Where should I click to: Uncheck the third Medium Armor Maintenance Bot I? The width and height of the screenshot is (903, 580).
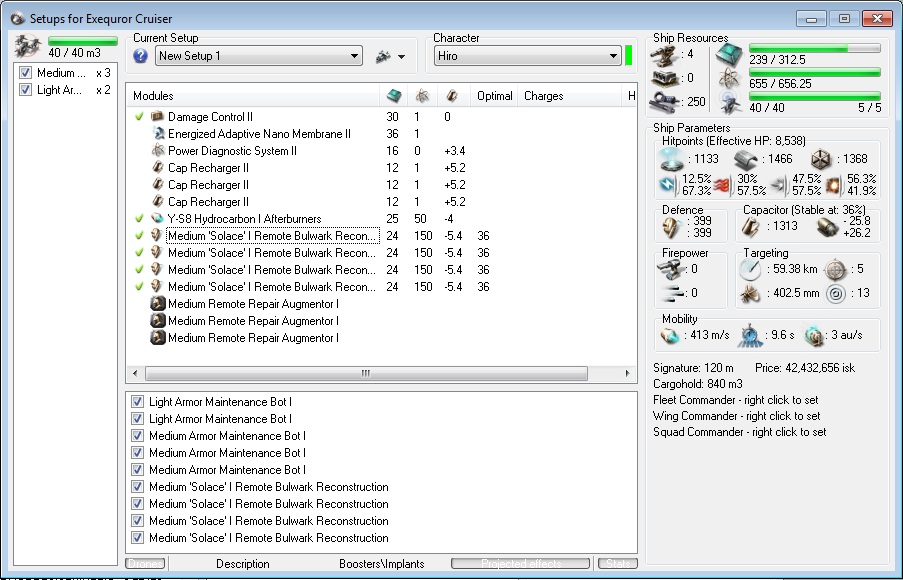tap(137, 469)
